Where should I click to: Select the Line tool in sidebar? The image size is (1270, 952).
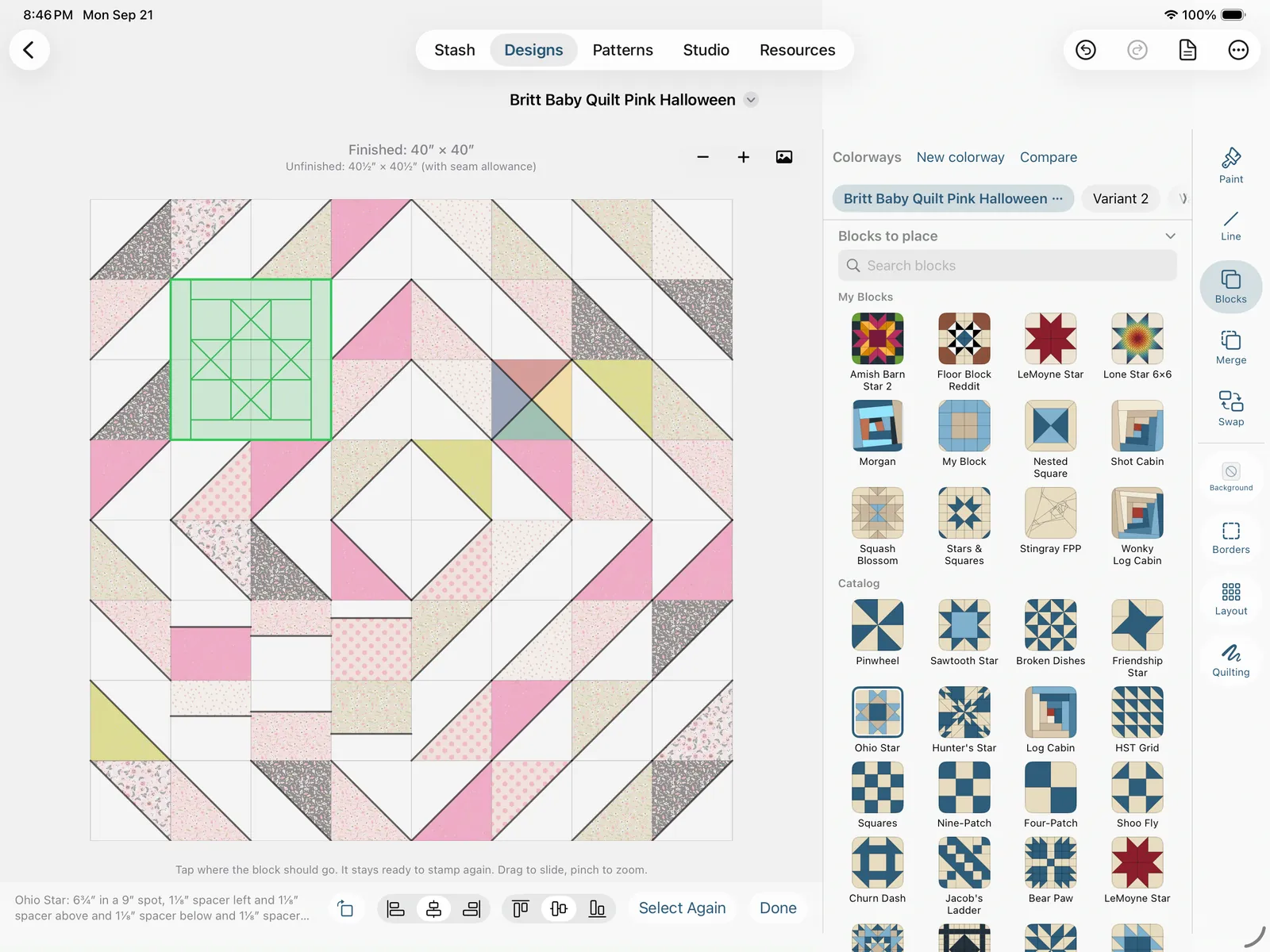click(x=1230, y=225)
